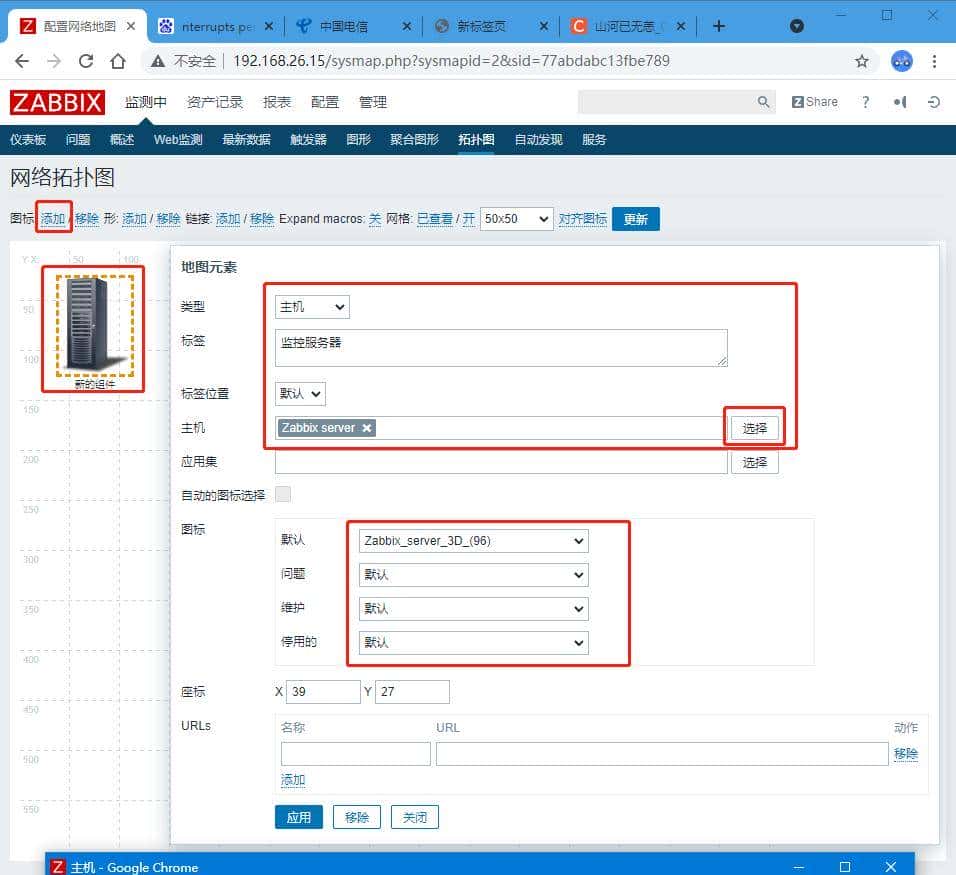Open the 配置 menu in the top bar

pos(325,101)
